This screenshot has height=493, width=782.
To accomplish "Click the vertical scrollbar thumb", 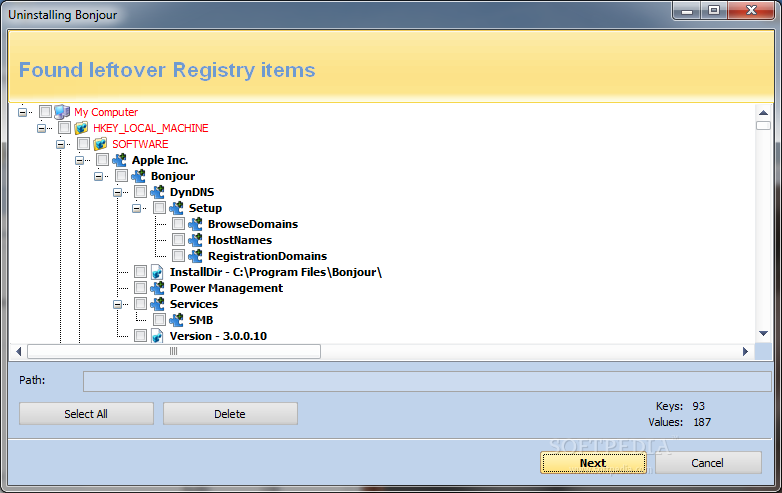I will tap(763, 126).
